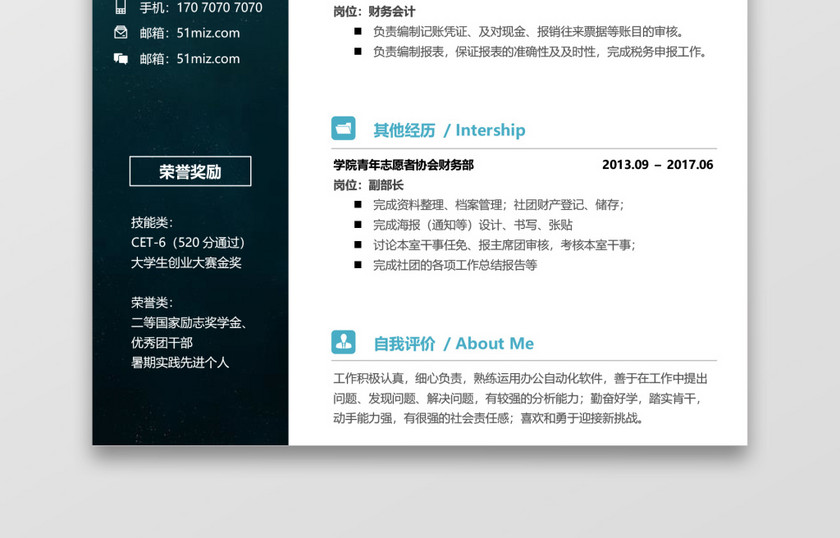Click the person icon next to 自我评价
The height and width of the screenshot is (538, 840).
343,342
